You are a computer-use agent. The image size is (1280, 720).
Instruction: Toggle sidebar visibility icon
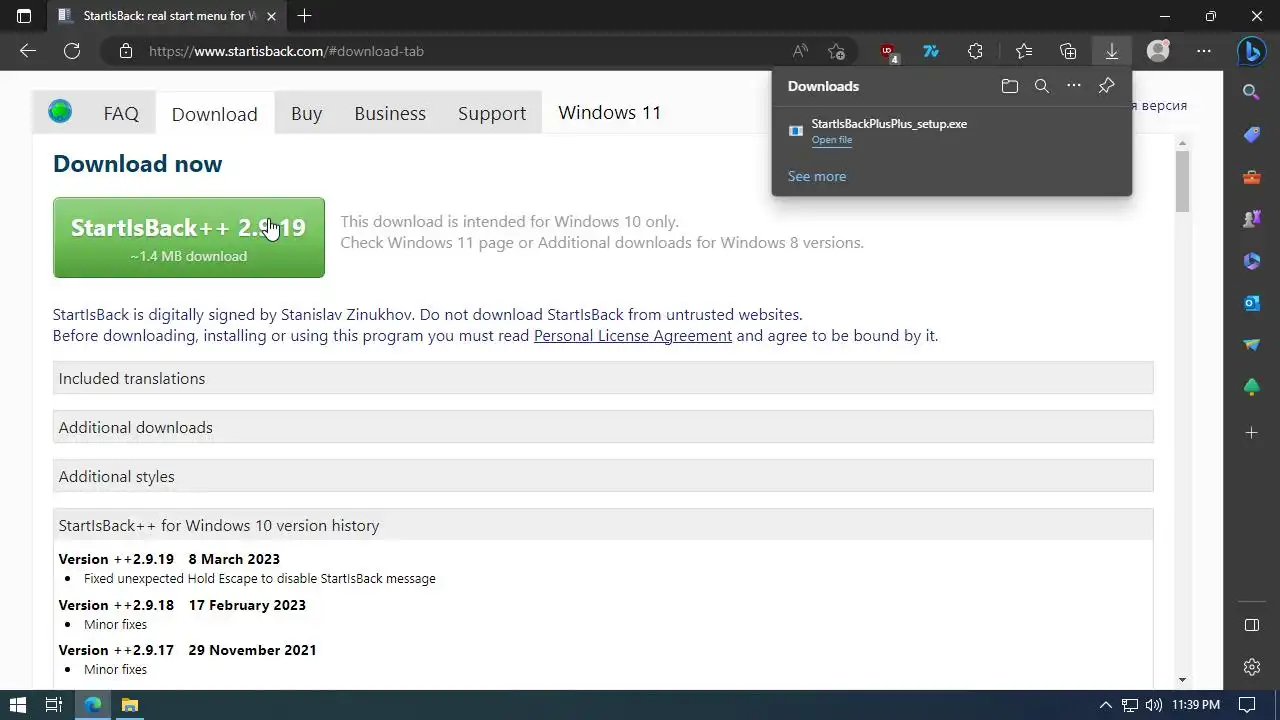coord(1251,625)
